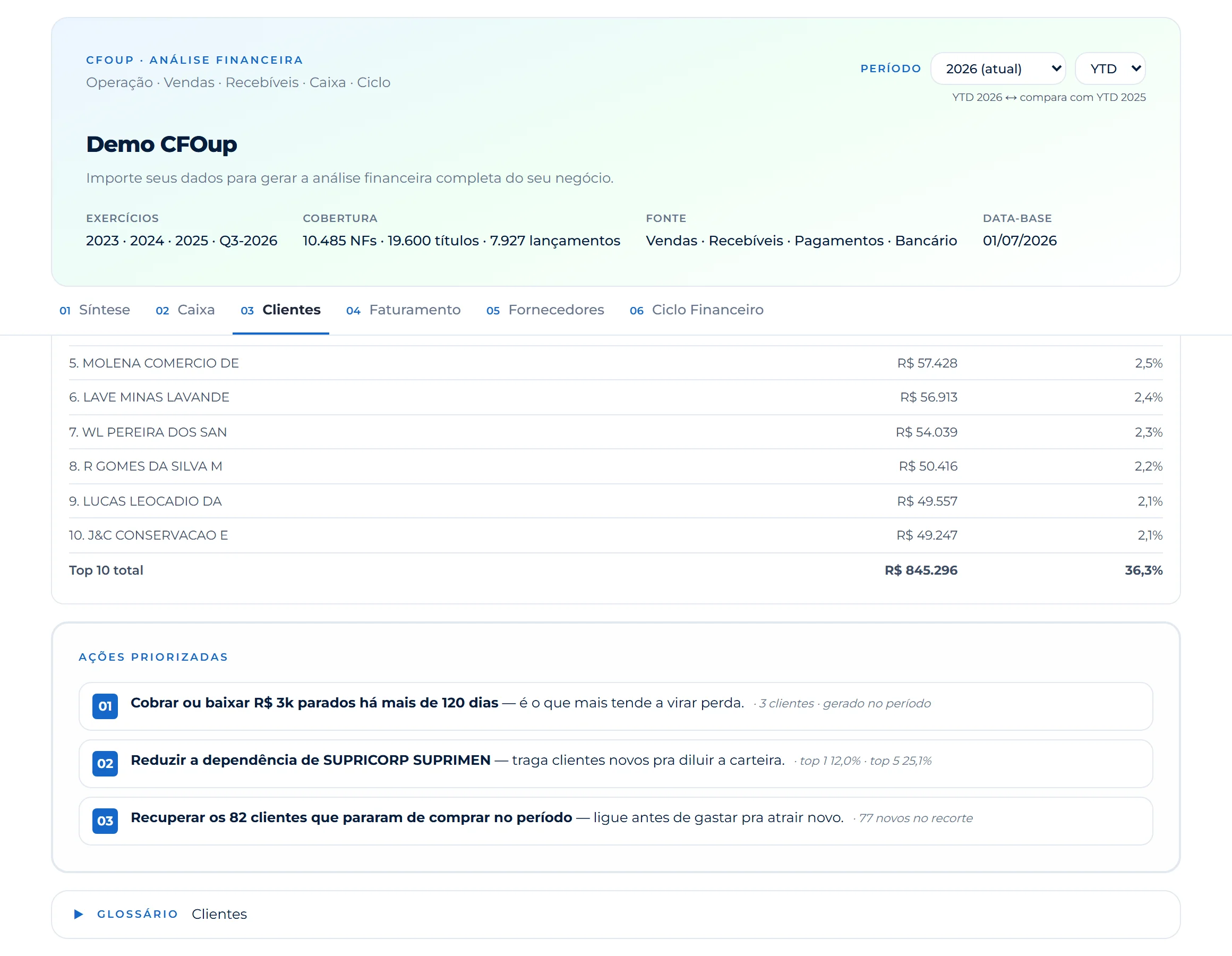Click row 5. MOLENA COMERCIO DE
1232x956 pixels.
(x=615, y=363)
